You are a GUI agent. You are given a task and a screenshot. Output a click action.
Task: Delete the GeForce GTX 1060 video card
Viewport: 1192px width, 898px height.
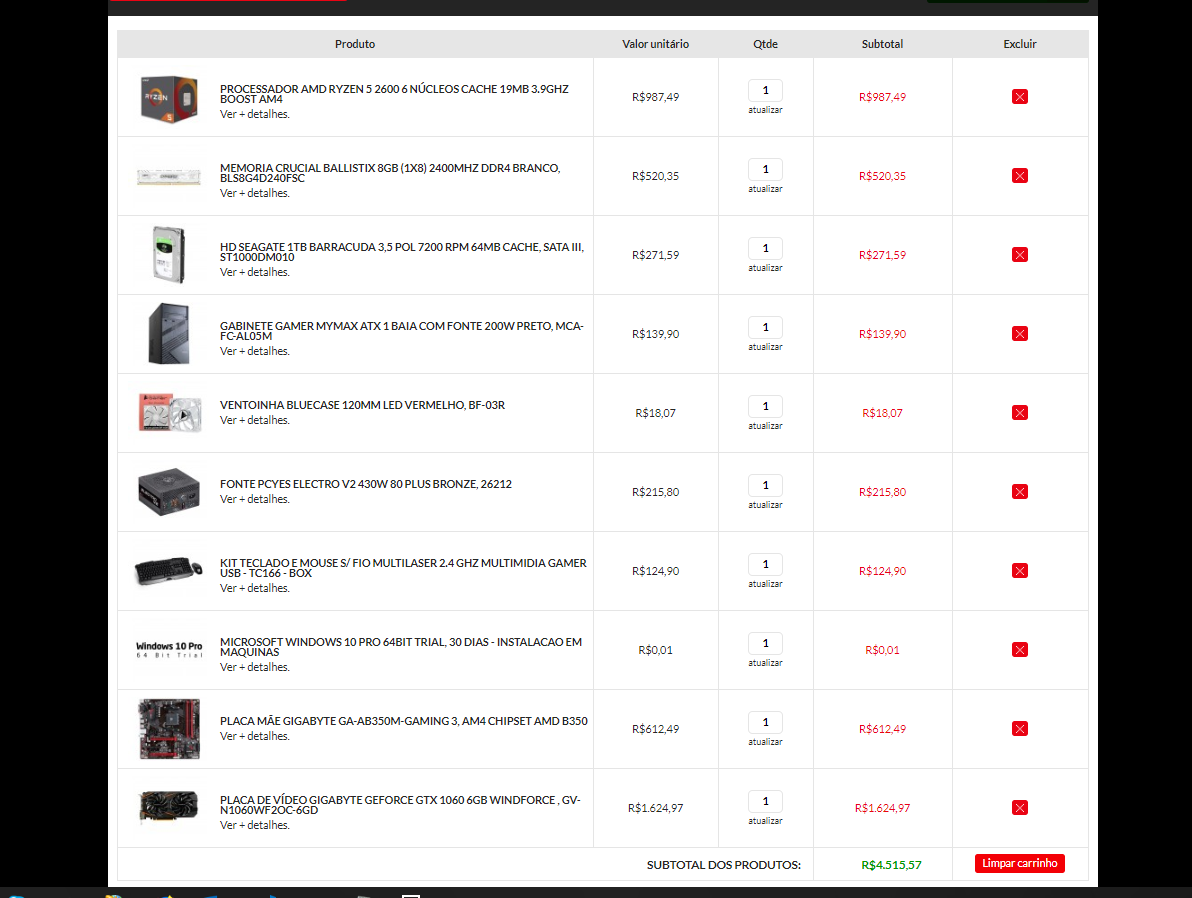(x=1019, y=808)
